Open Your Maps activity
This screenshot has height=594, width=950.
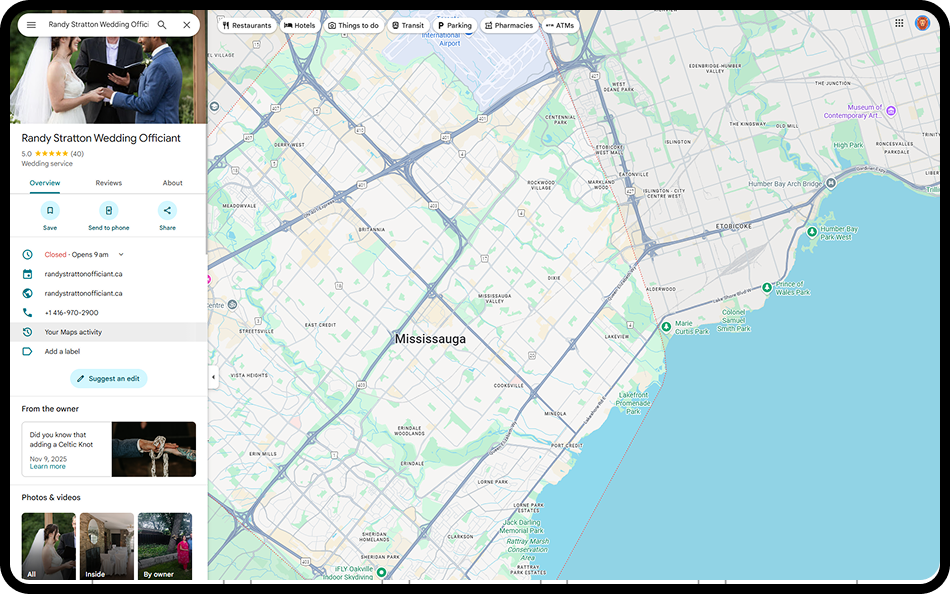pyautogui.click(x=108, y=332)
